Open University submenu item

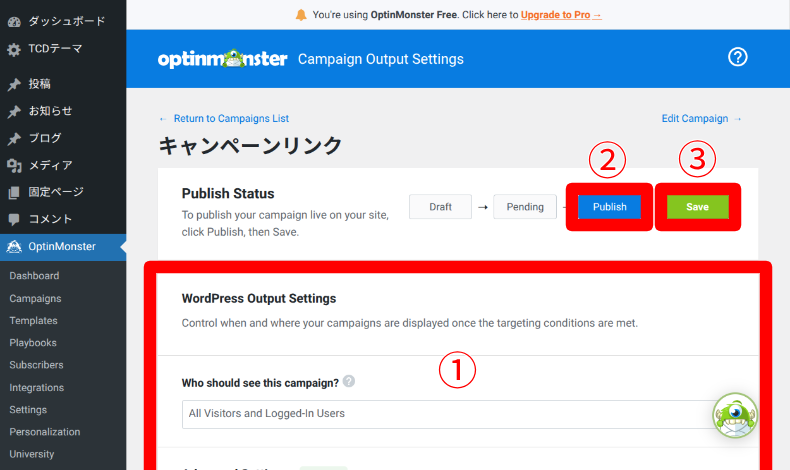click(x=31, y=454)
